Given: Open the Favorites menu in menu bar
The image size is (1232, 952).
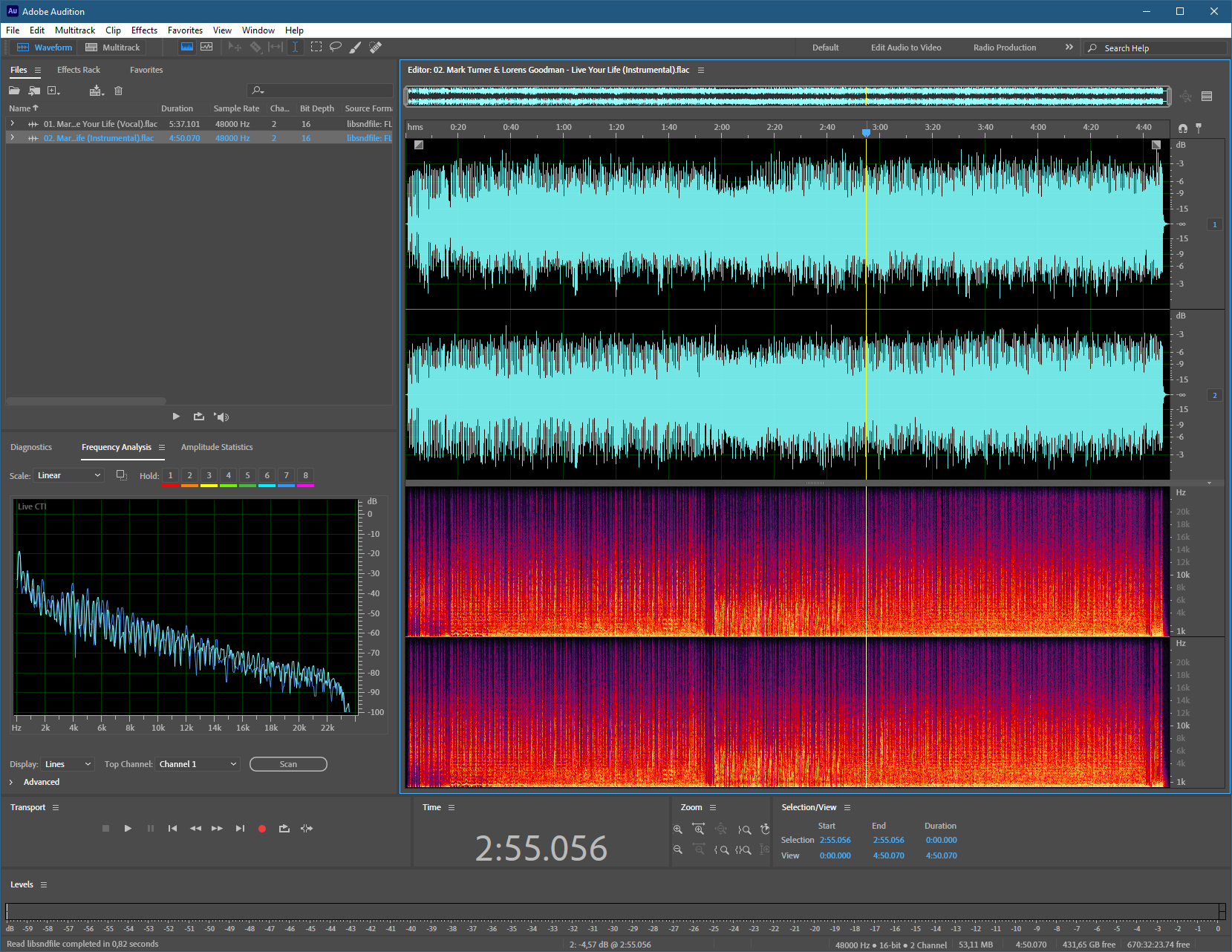Looking at the screenshot, I should [x=185, y=30].
